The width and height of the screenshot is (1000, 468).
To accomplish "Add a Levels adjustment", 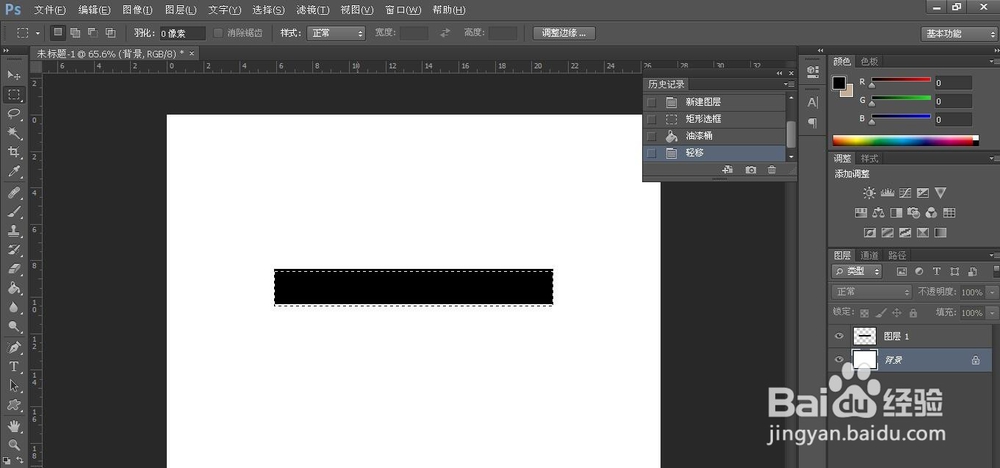I will 886,193.
